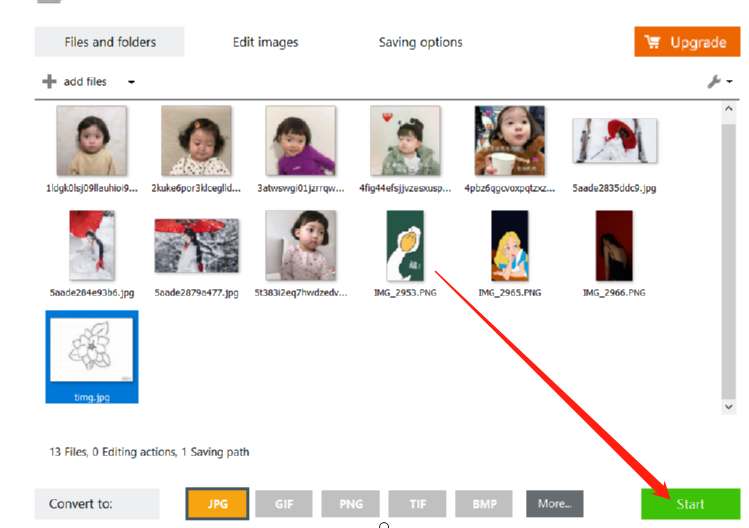The image size is (749, 528).
Task: Switch to Files and folders tab
Action: pyautogui.click(x=109, y=42)
